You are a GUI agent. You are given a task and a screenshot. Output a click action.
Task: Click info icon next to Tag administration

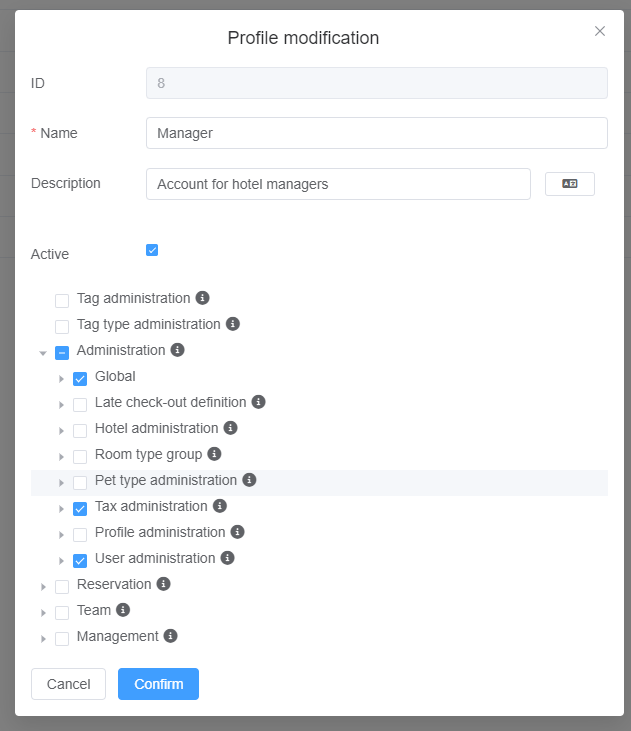[202, 298]
